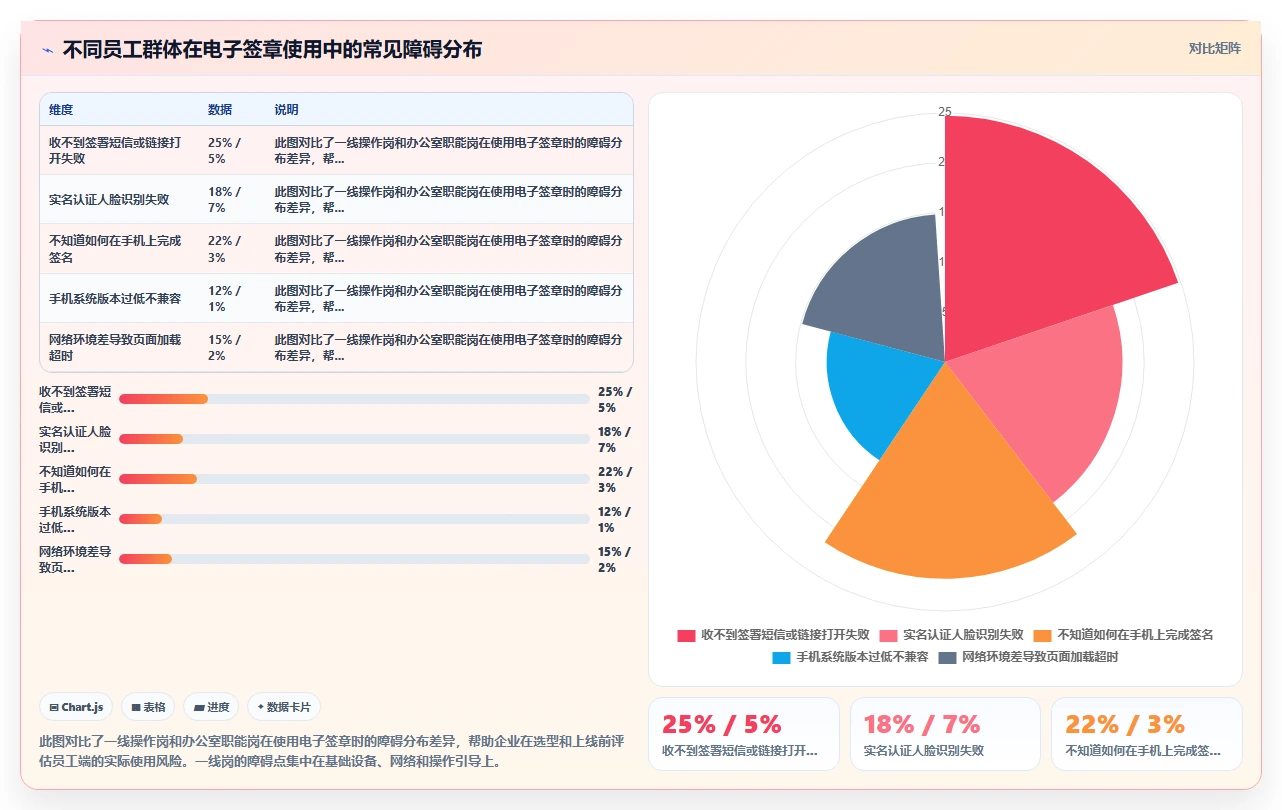Toggle legend item 收不到签署短信或链接打开失败
The width and height of the screenshot is (1282, 810).
[773, 635]
